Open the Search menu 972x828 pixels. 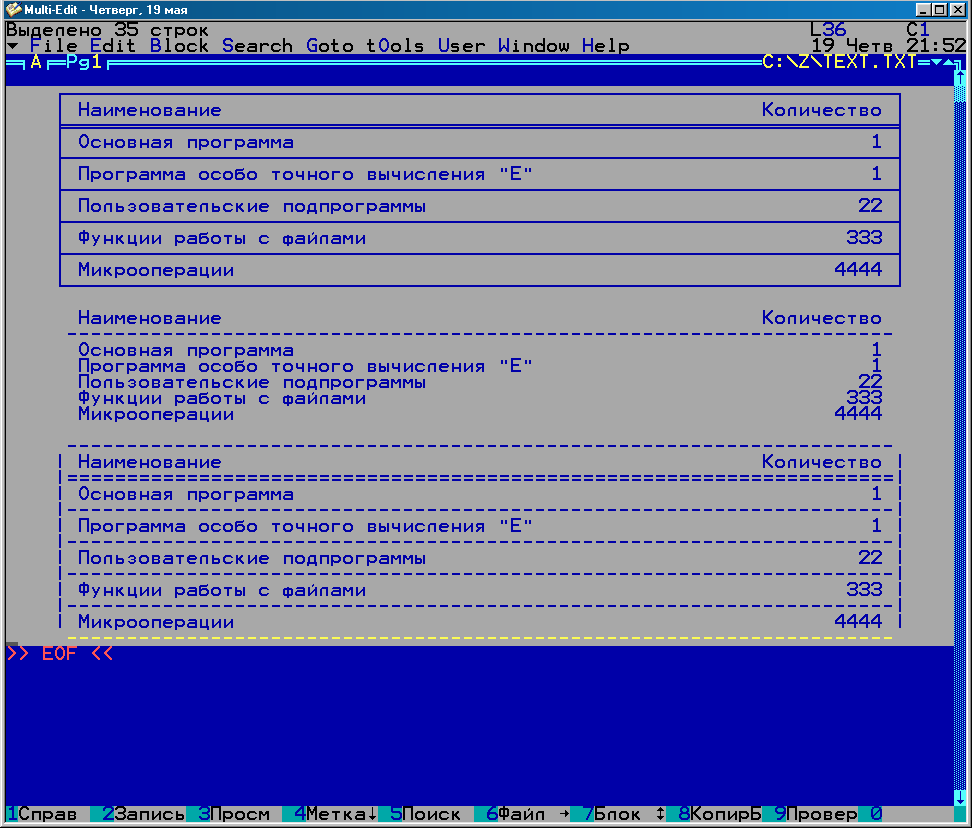(257, 46)
